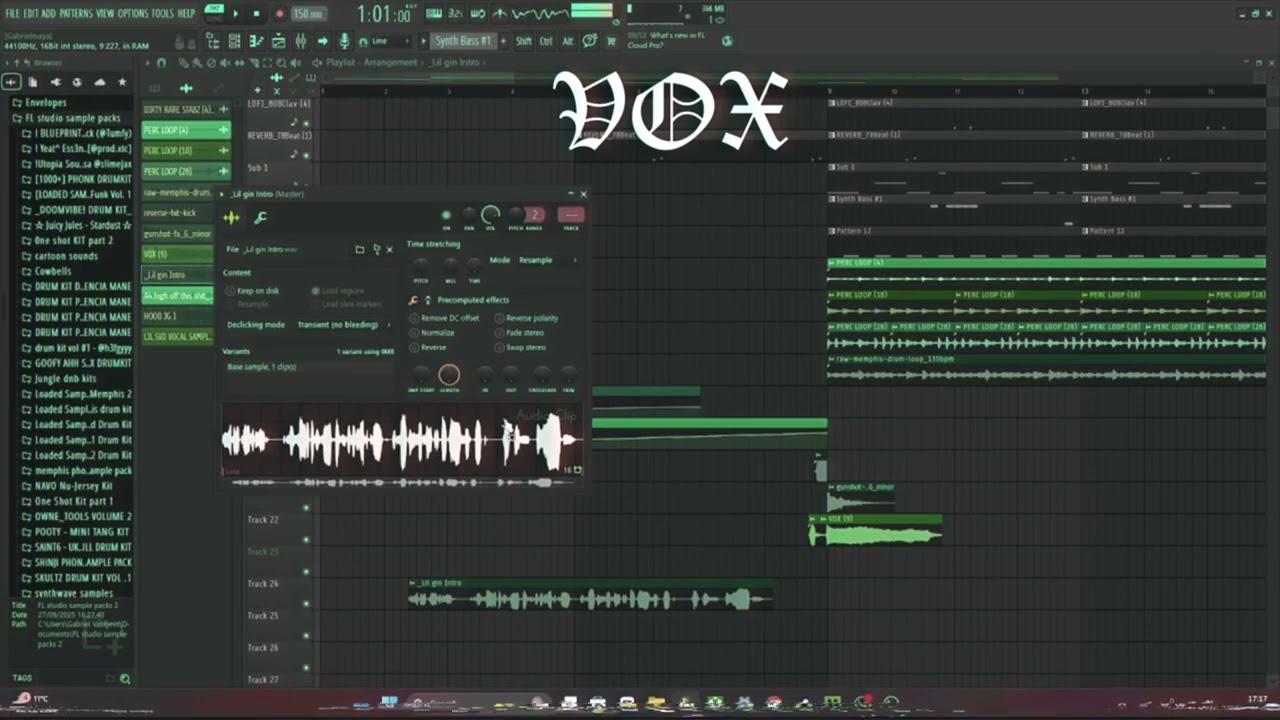This screenshot has width=1280, height=720.
Task: Click the X icon next to the file name
Action: click(390, 249)
